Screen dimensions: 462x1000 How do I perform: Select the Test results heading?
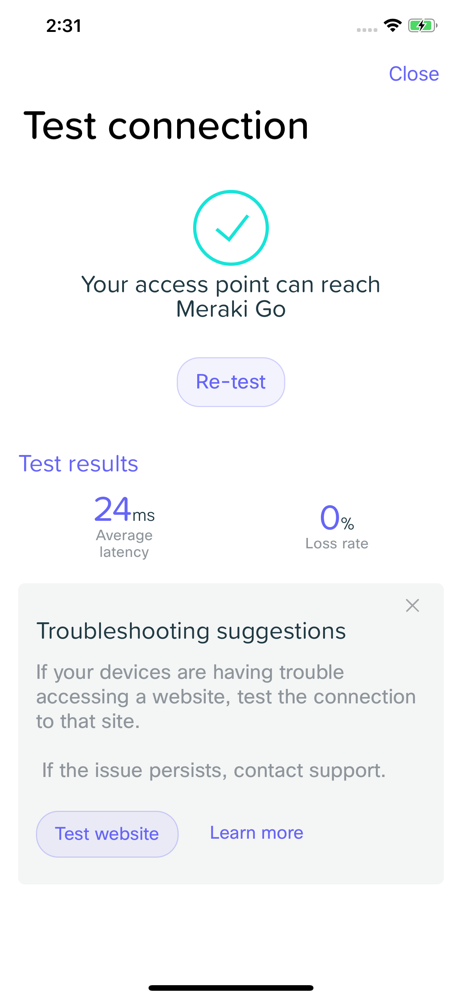[78, 464]
